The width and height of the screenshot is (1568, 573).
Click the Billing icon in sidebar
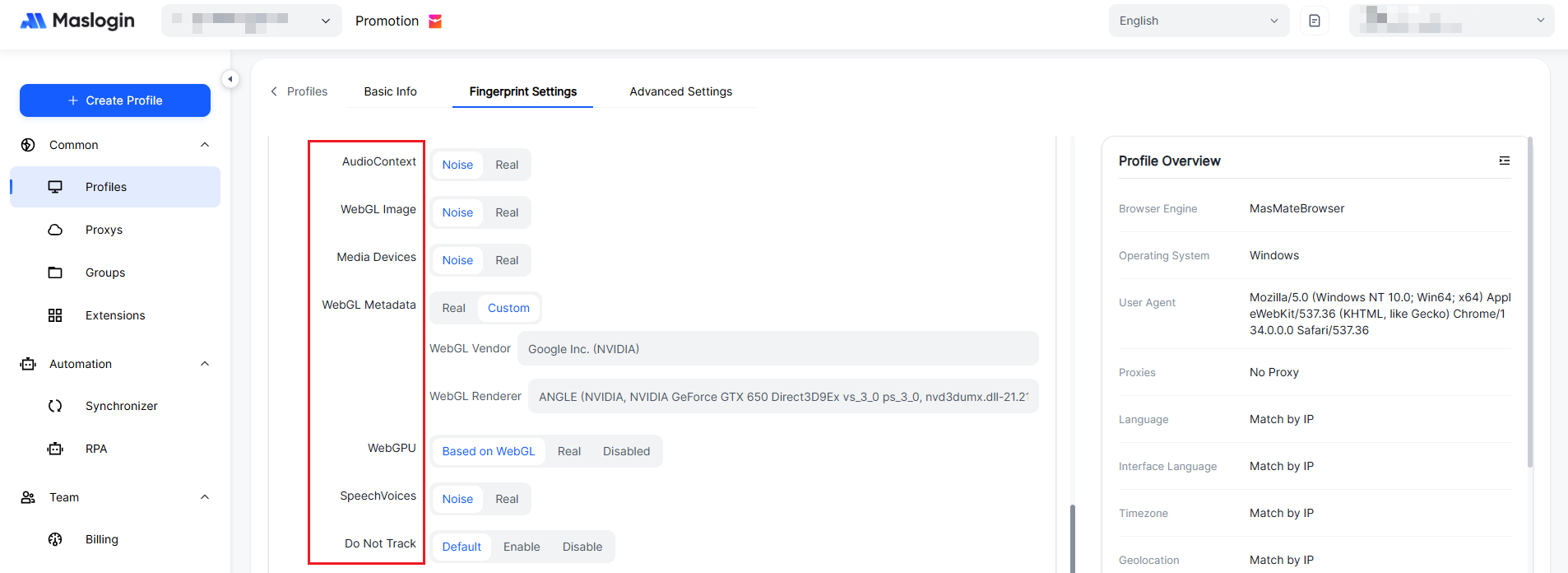(55, 539)
